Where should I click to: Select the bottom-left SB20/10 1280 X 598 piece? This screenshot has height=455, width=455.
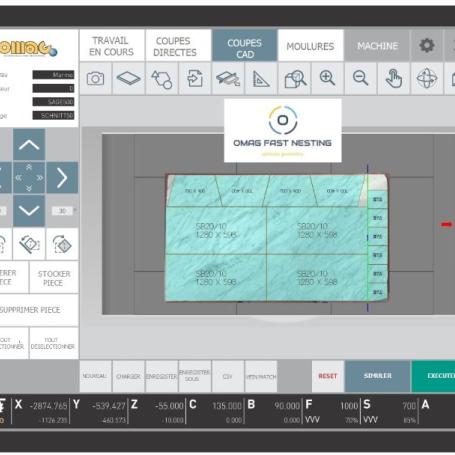pos(216,278)
